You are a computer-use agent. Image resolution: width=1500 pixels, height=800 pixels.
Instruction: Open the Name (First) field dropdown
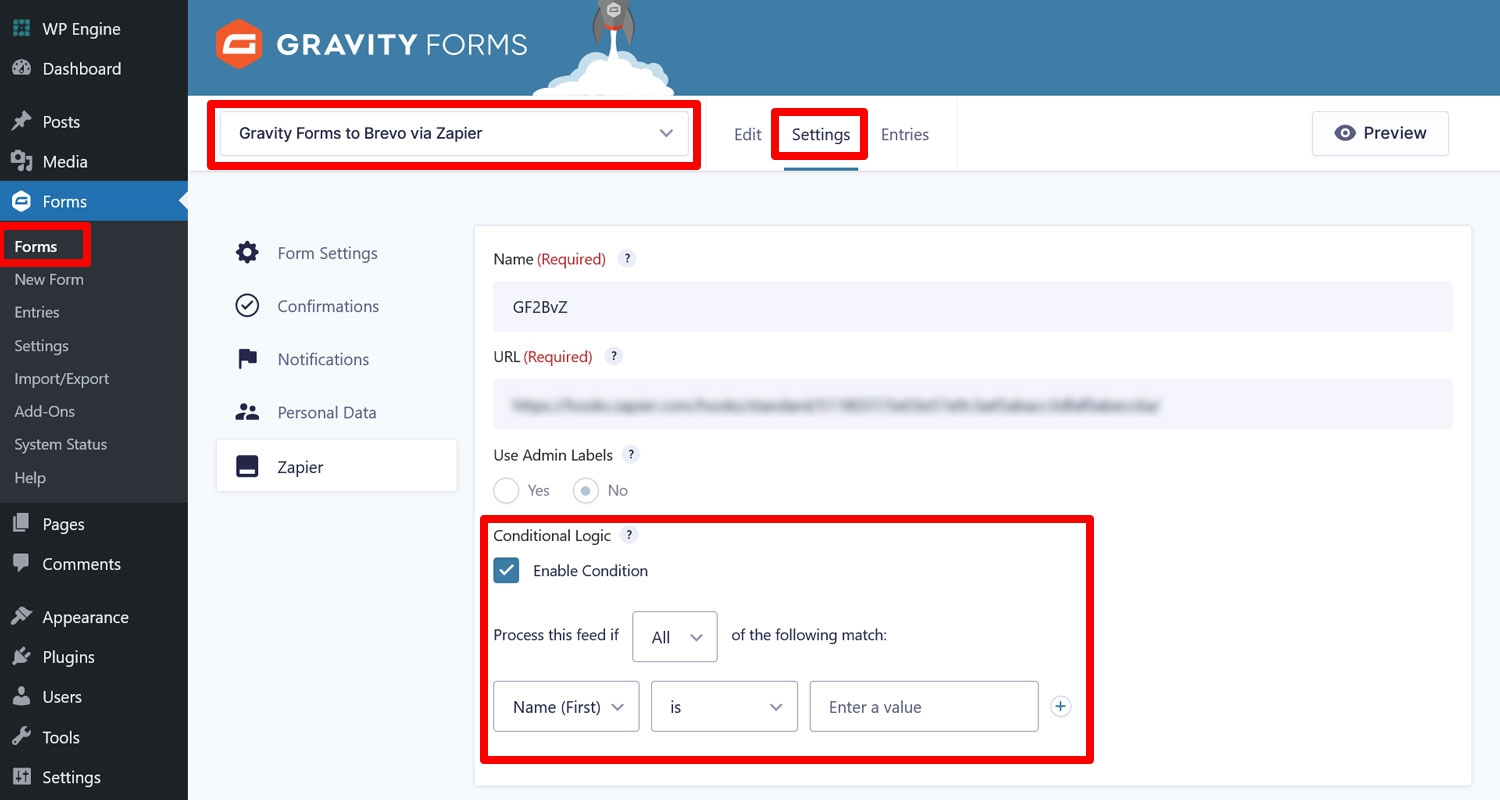click(x=566, y=707)
